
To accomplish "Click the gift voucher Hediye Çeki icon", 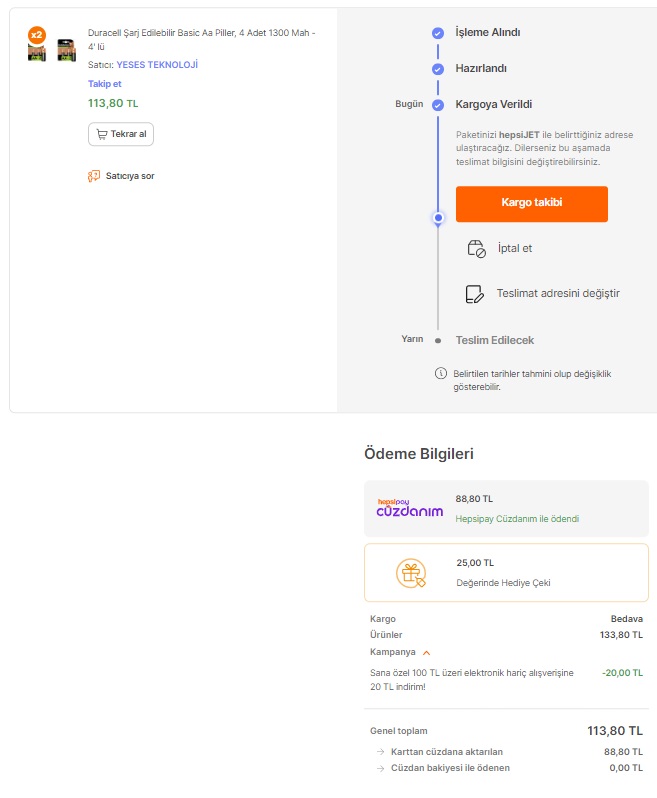I will 411,573.
